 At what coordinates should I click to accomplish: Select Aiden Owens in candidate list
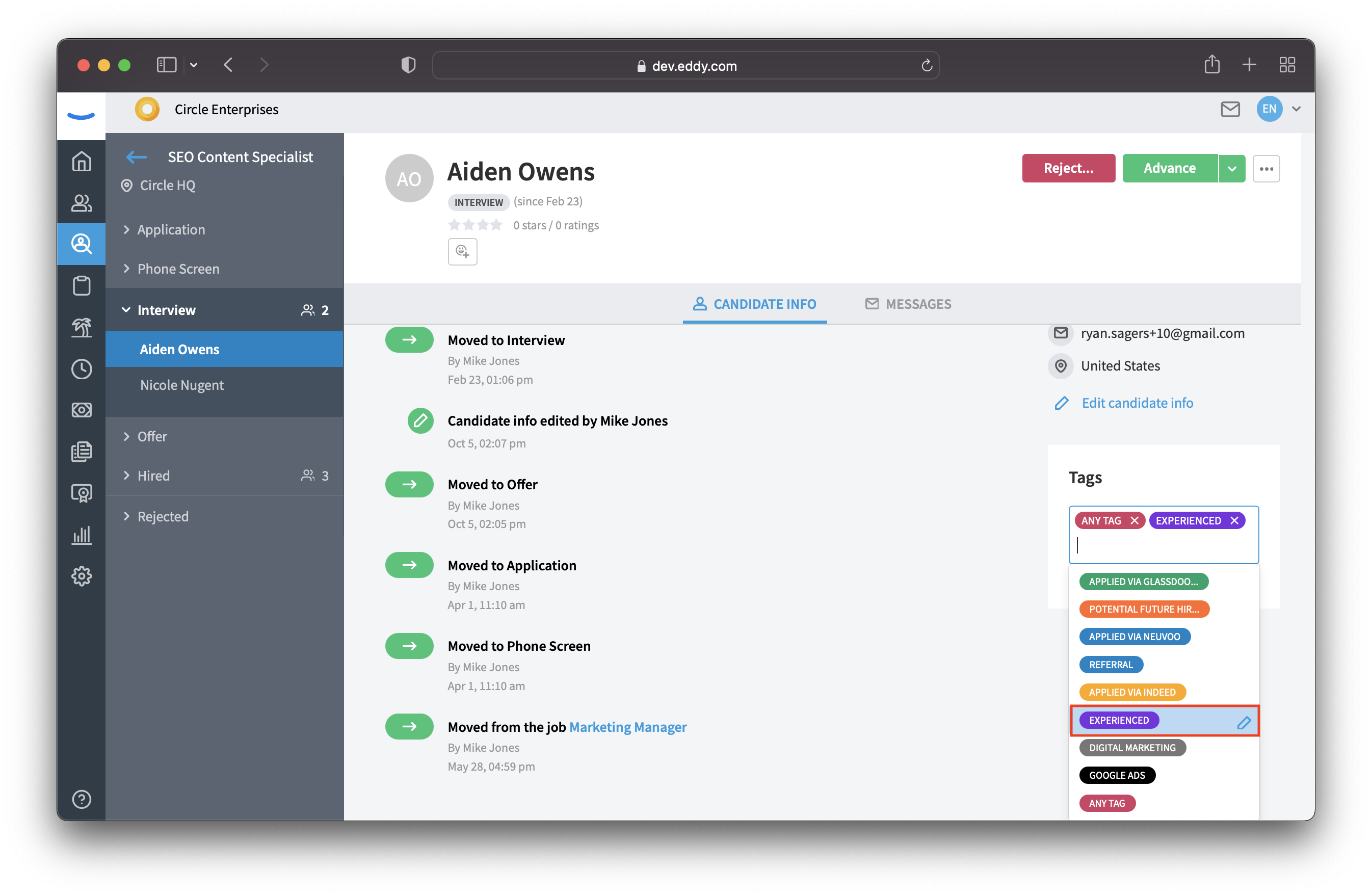tap(224, 349)
